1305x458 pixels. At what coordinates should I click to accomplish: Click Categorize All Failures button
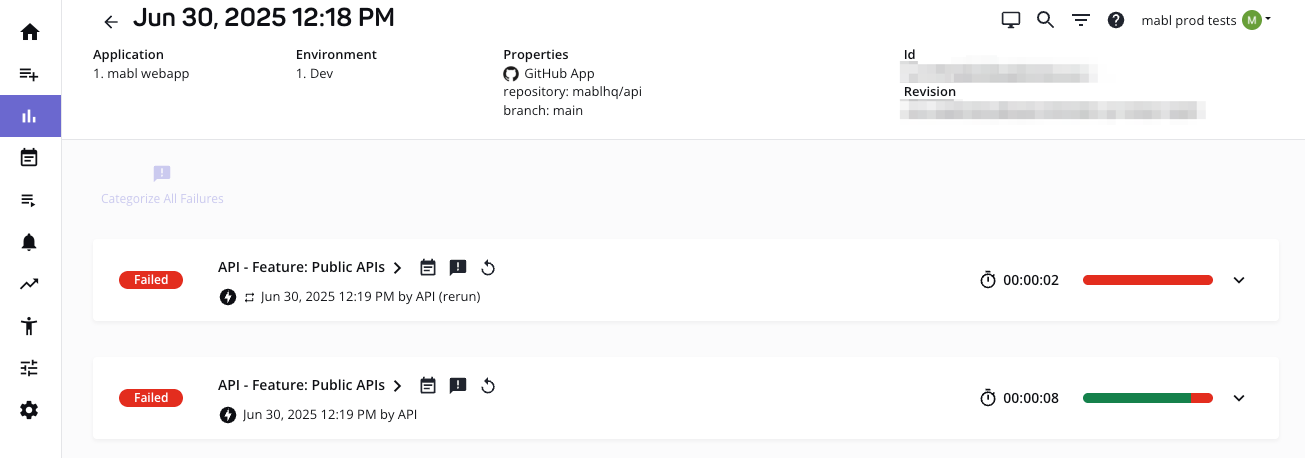(x=162, y=185)
